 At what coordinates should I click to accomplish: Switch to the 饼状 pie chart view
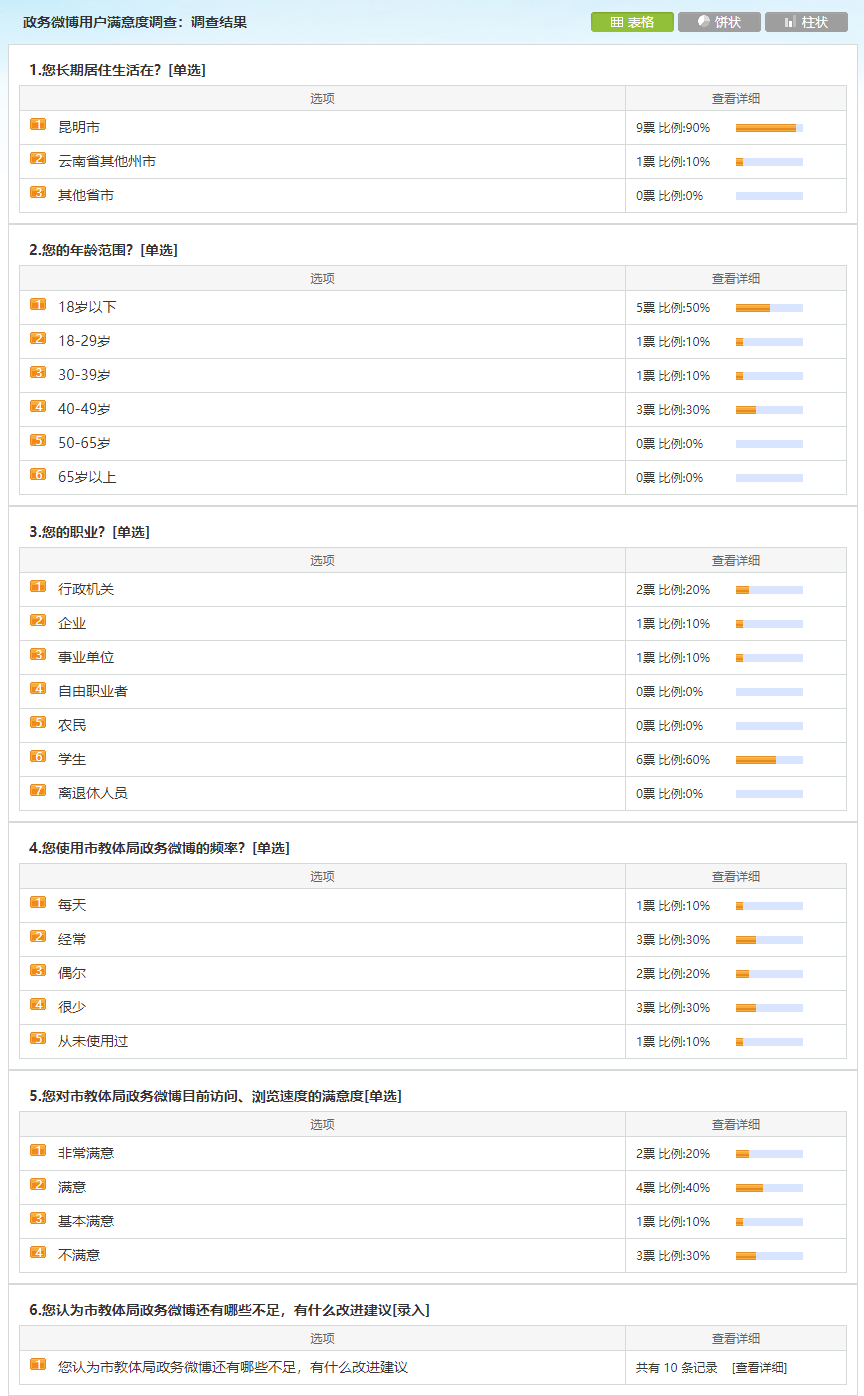718,22
